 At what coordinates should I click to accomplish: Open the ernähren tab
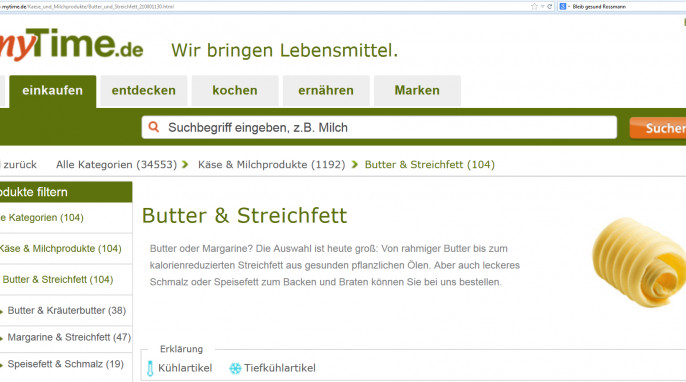[x=326, y=91]
